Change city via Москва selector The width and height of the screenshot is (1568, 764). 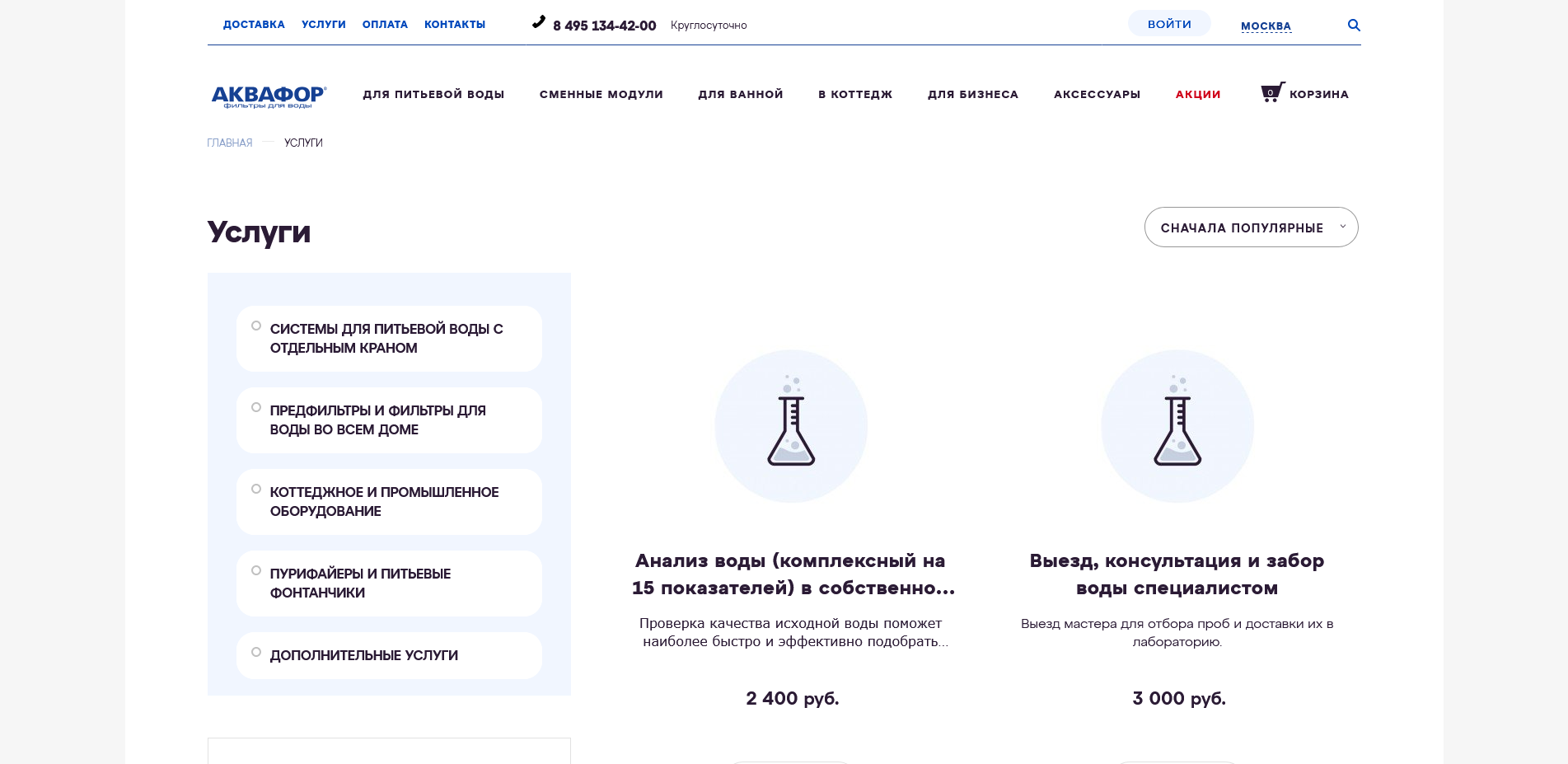[1266, 26]
